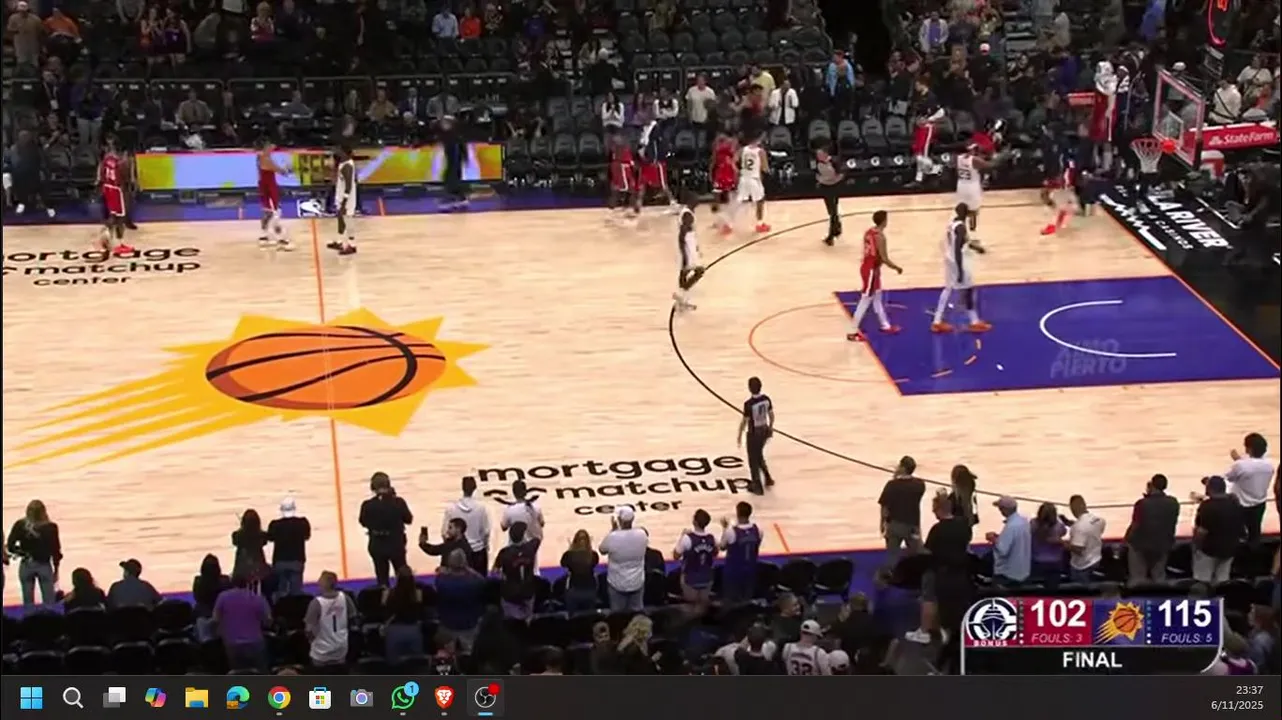Open the Camera app in taskbar
Image resolution: width=1282 pixels, height=720 pixels.
(x=361, y=697)
